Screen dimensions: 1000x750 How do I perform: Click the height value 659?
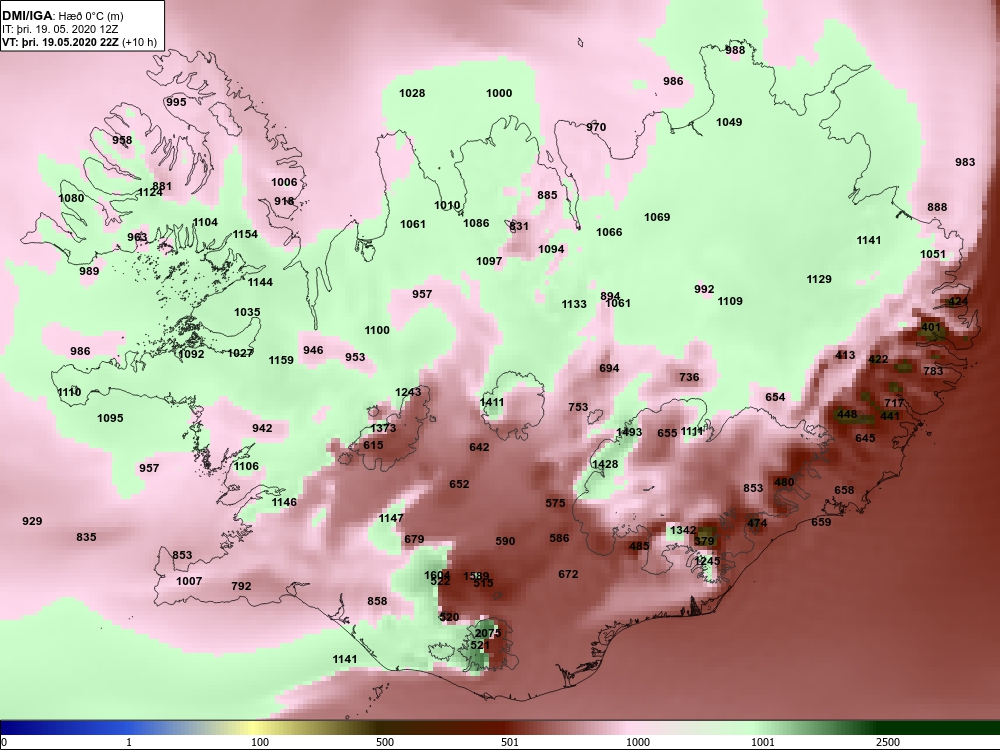(821, 522)
